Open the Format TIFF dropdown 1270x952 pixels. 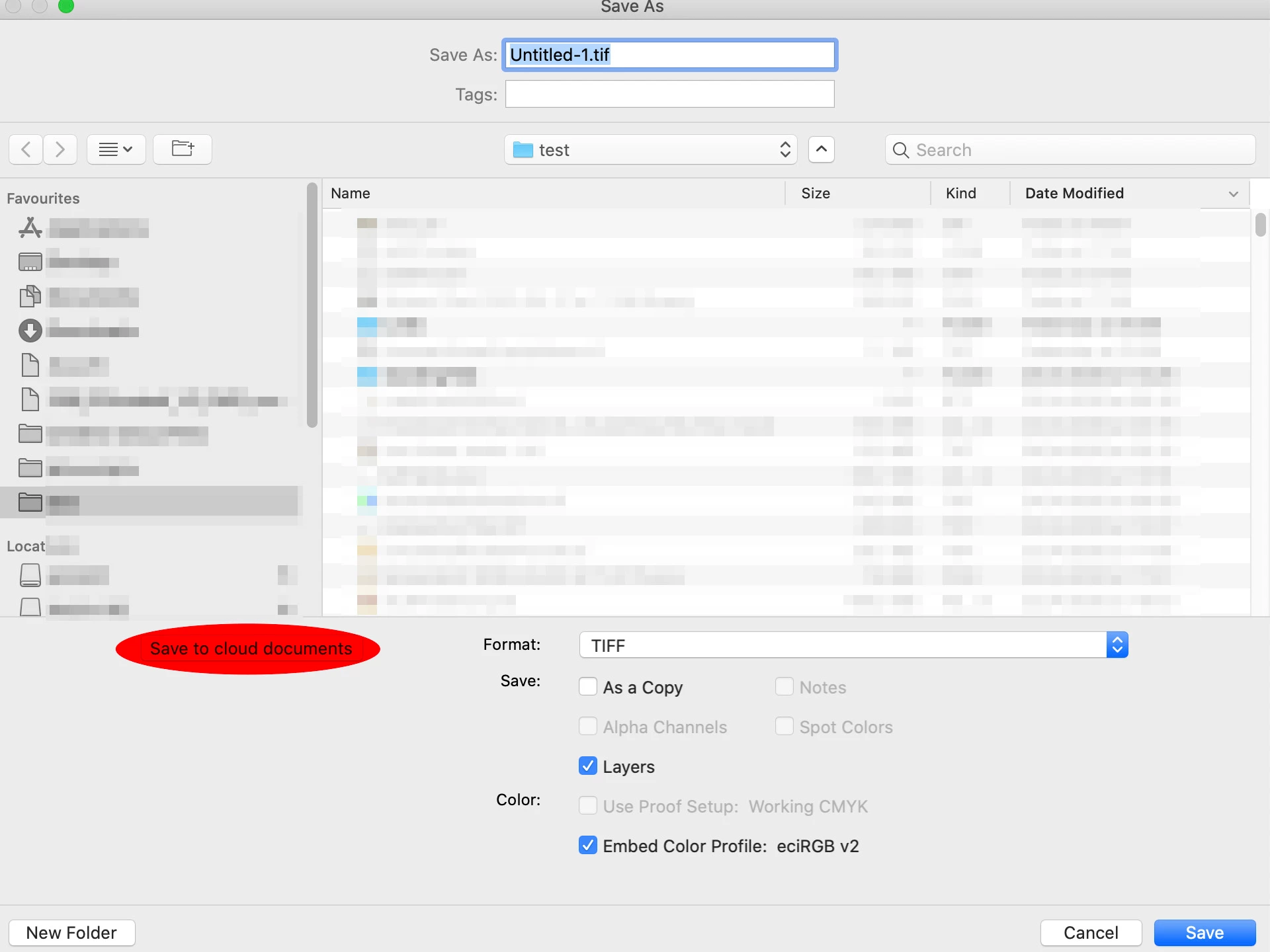coord(853,645)
